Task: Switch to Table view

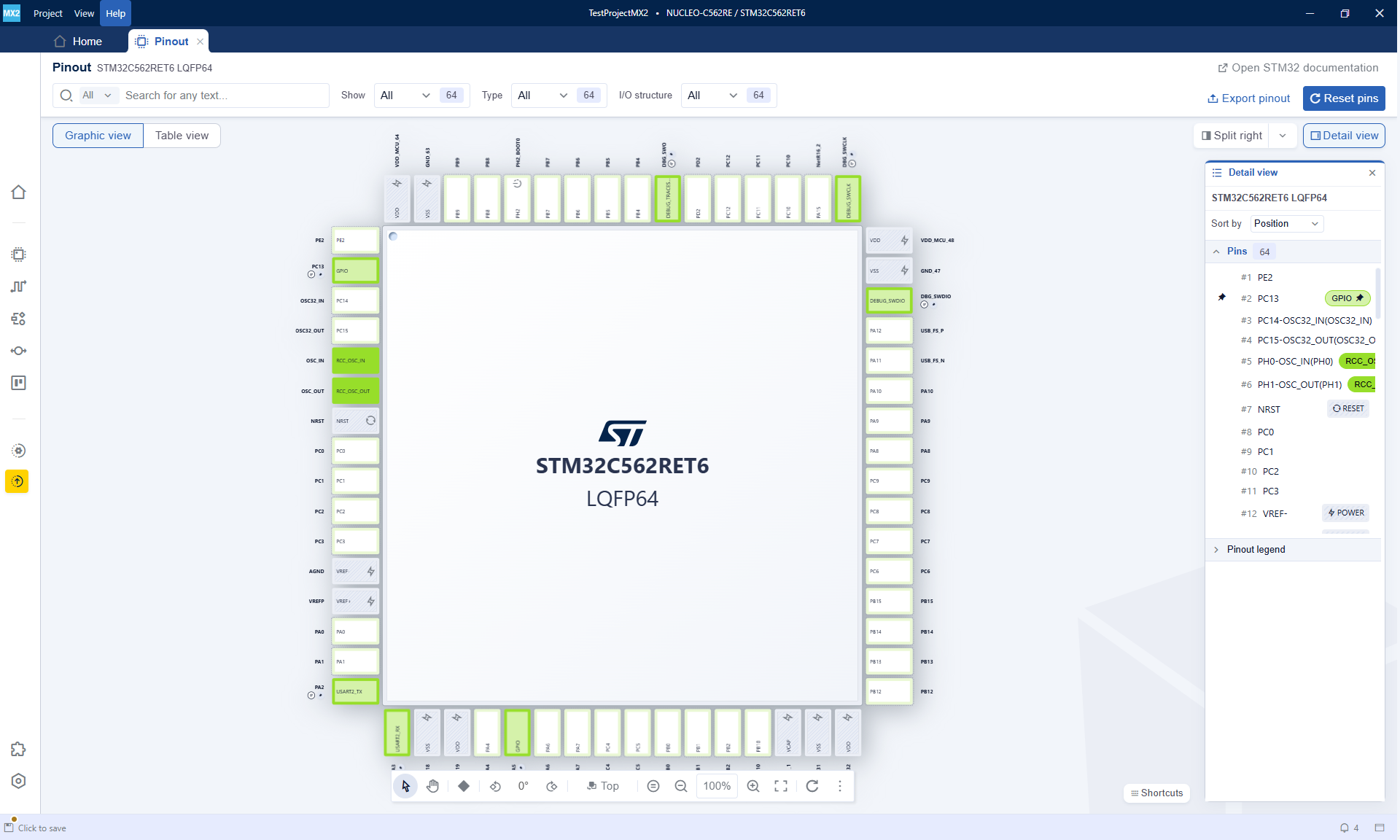Action: tap(182, 136)
